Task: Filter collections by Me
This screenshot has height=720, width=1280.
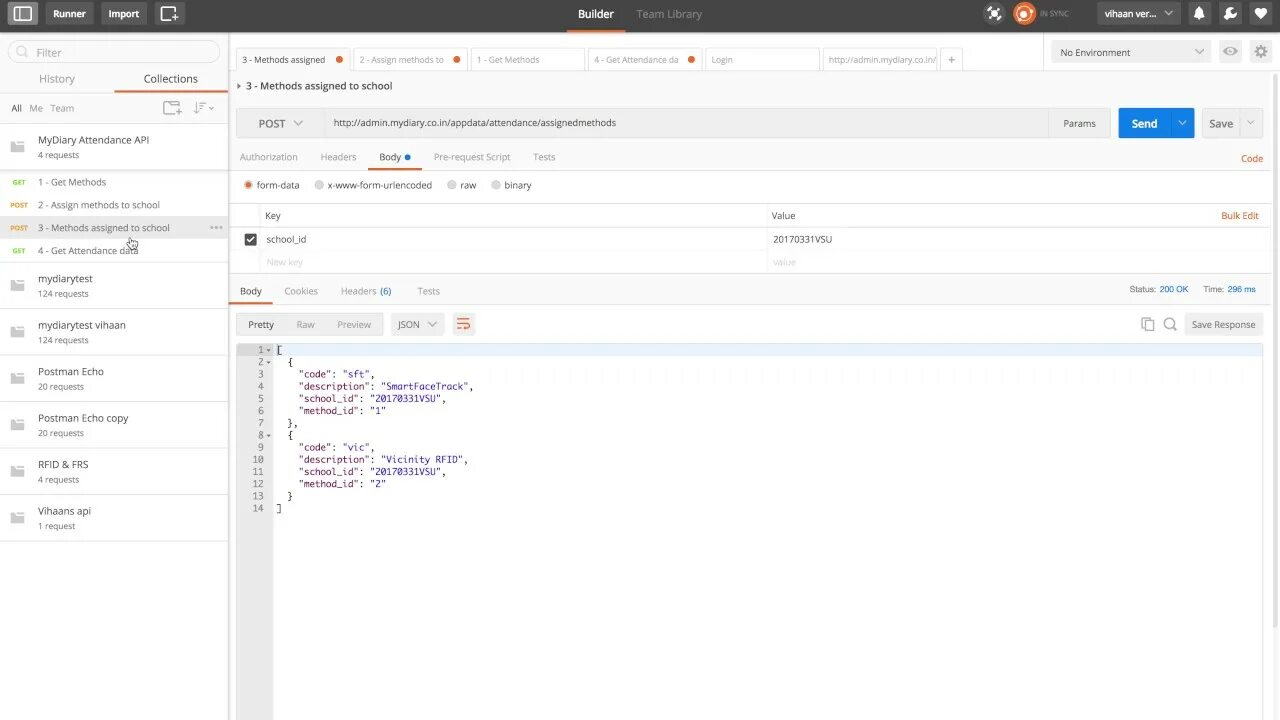Action: coord(36,108)
